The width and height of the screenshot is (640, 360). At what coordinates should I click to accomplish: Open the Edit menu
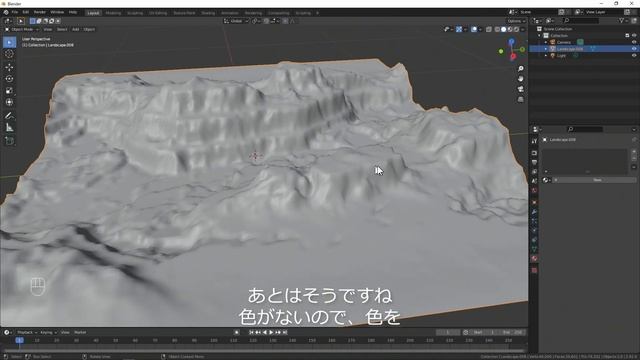pos(26,12)
